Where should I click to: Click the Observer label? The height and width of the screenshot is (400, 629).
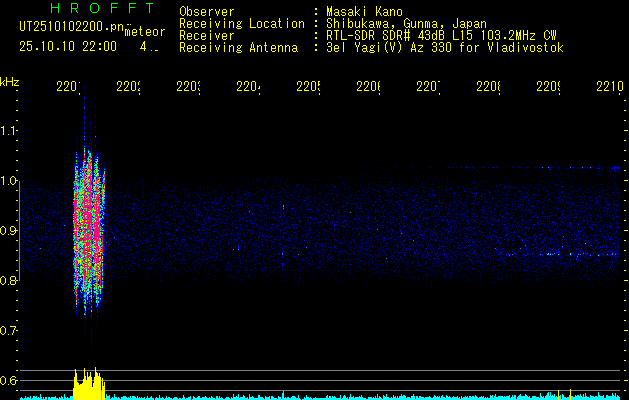coord(207,12)
